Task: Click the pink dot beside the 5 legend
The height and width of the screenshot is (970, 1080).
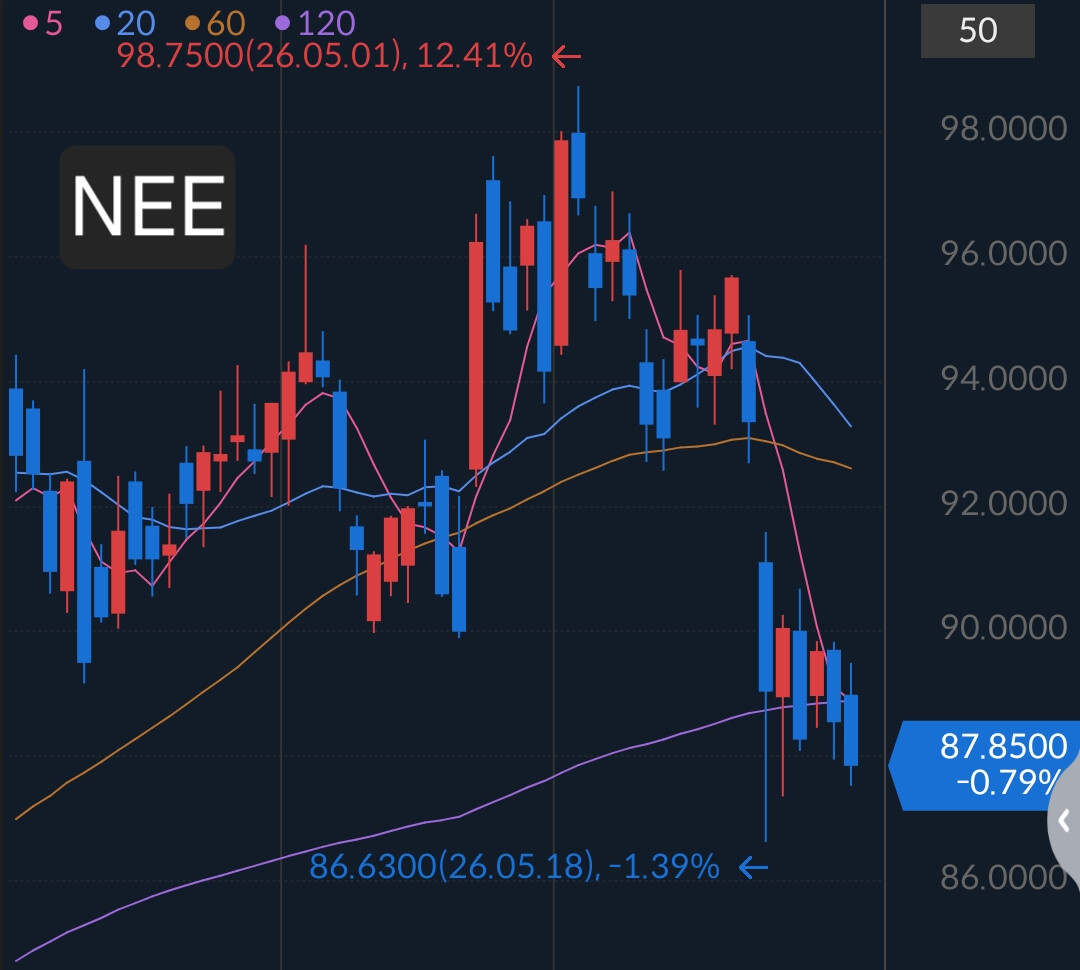Action: tap(30, 23)
